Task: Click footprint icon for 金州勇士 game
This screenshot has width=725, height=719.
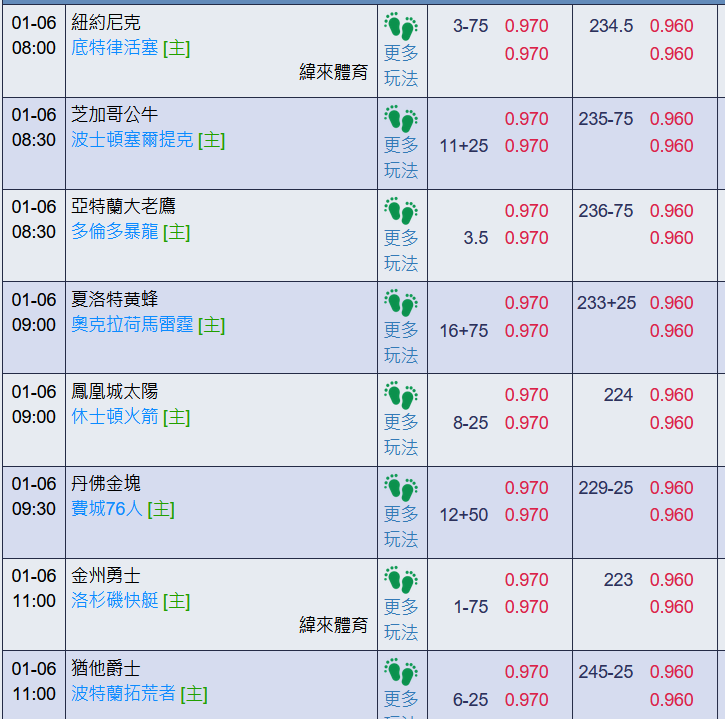Action: tap(401, 580)
